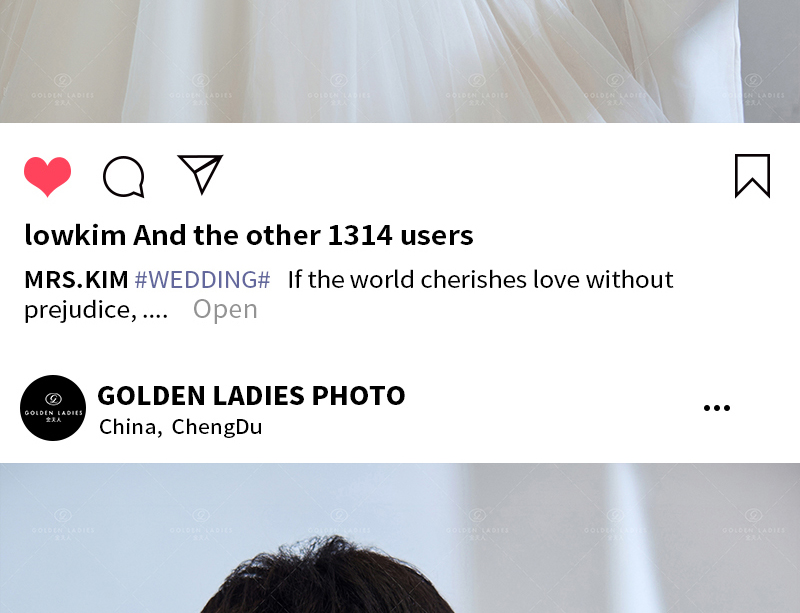Open the three-dot post options menu

717,407
